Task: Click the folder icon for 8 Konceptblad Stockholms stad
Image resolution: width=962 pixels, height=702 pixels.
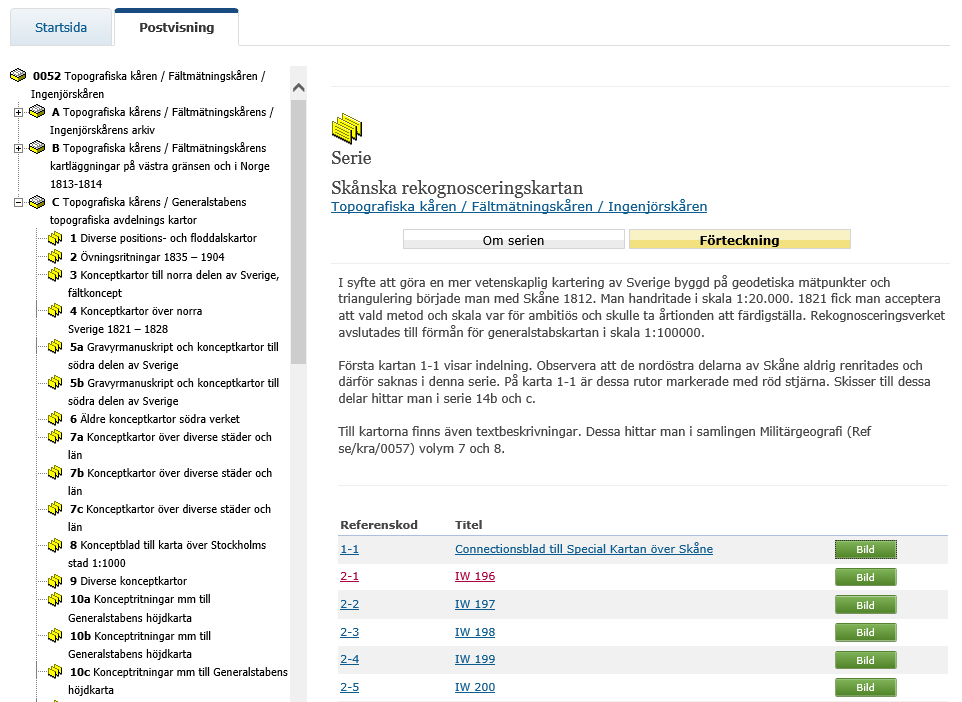Action: [x=56, y=545]
